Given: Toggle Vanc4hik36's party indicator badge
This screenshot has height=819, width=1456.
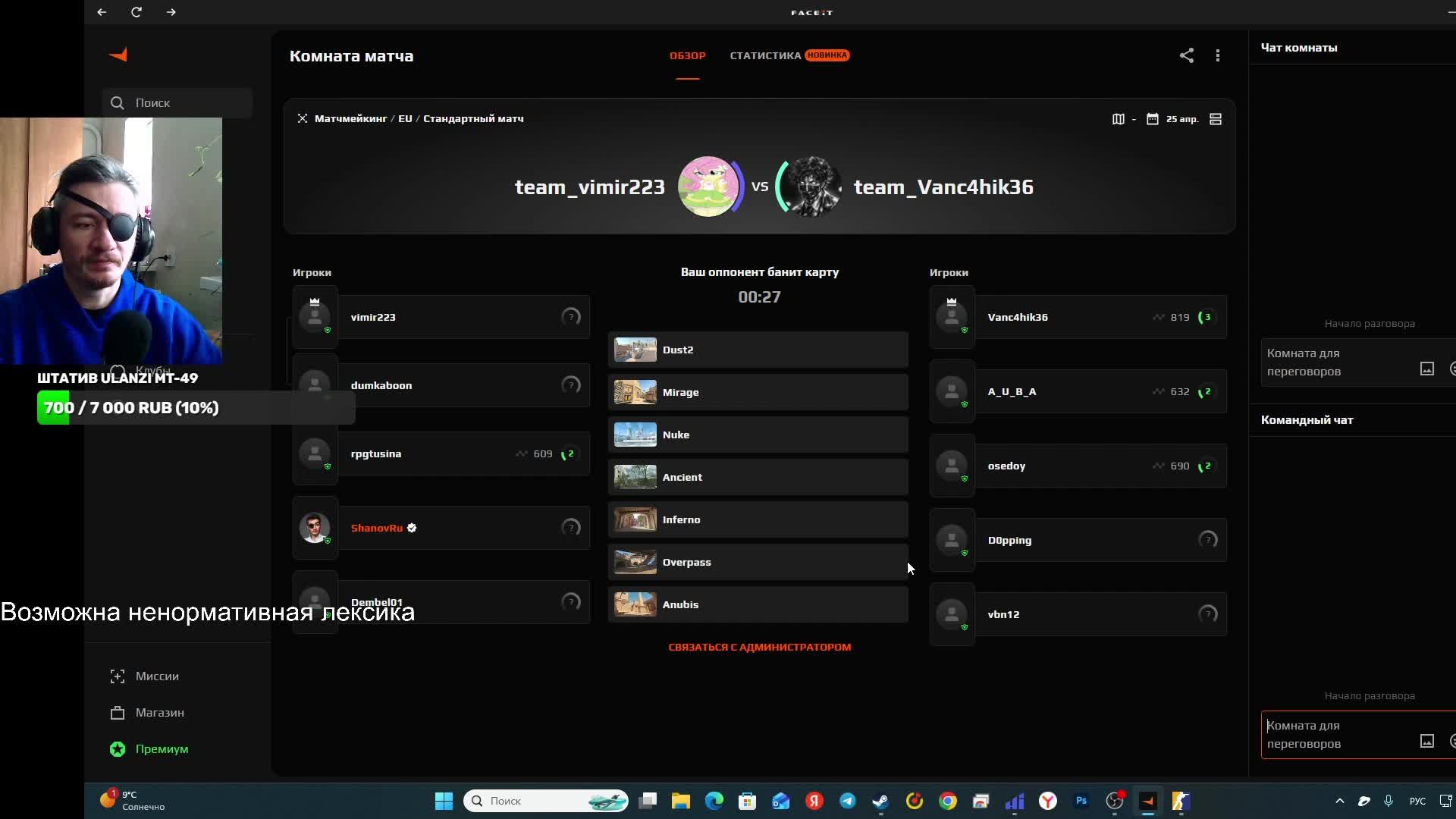Looking at the screenshot, I should point(1206,317).
